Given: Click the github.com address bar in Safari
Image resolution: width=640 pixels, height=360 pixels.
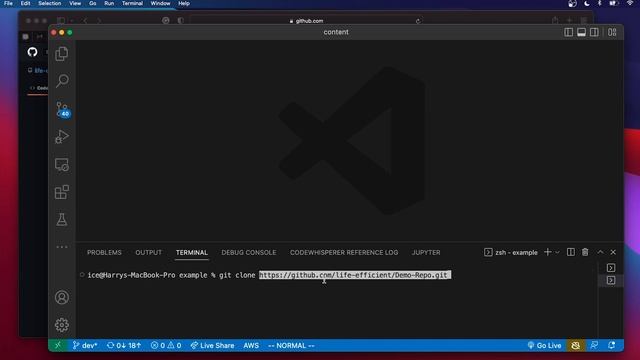Looking at the screenshot, I should (307, 21).
